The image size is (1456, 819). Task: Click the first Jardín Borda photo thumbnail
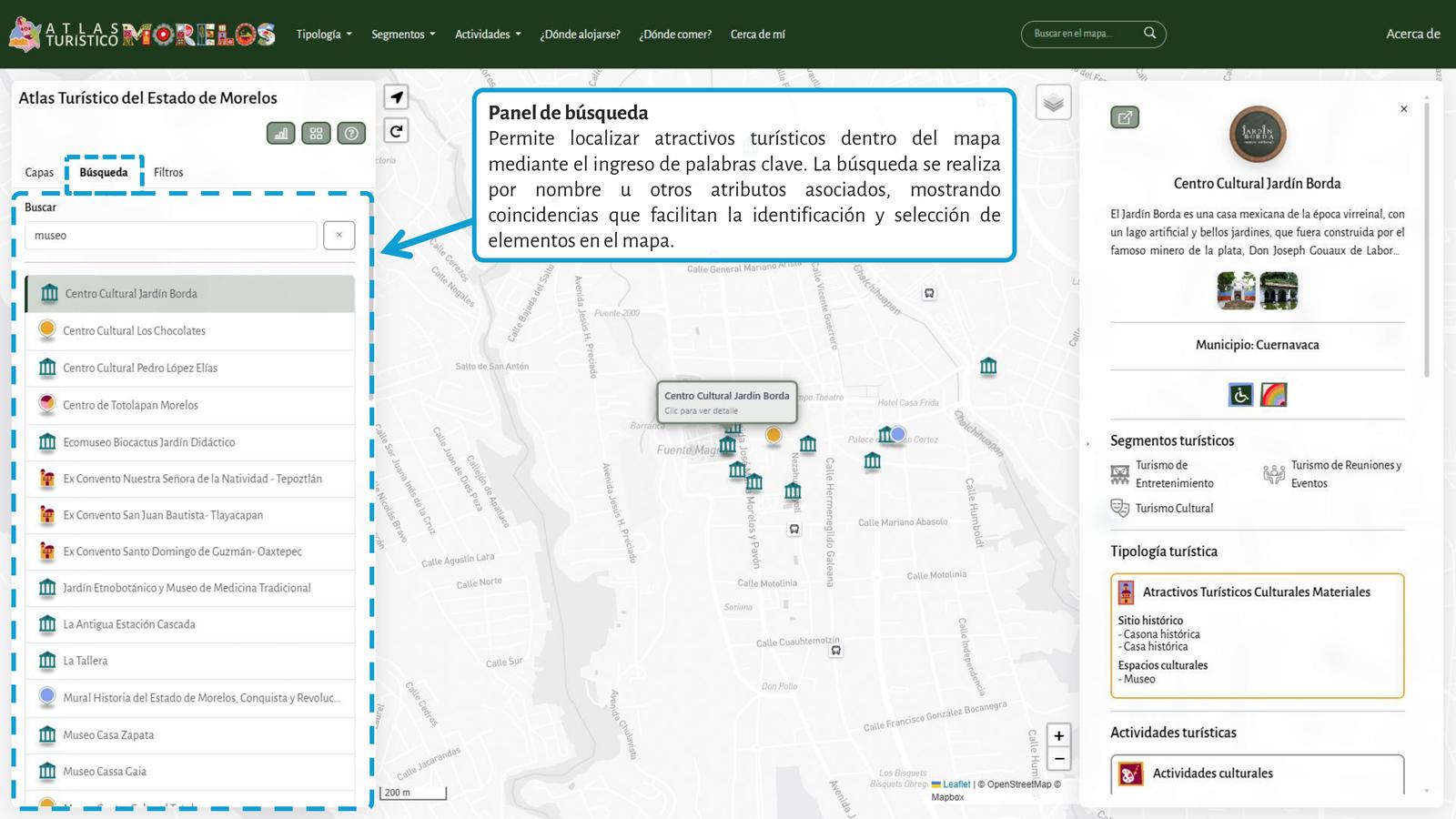coord(1236,291)
